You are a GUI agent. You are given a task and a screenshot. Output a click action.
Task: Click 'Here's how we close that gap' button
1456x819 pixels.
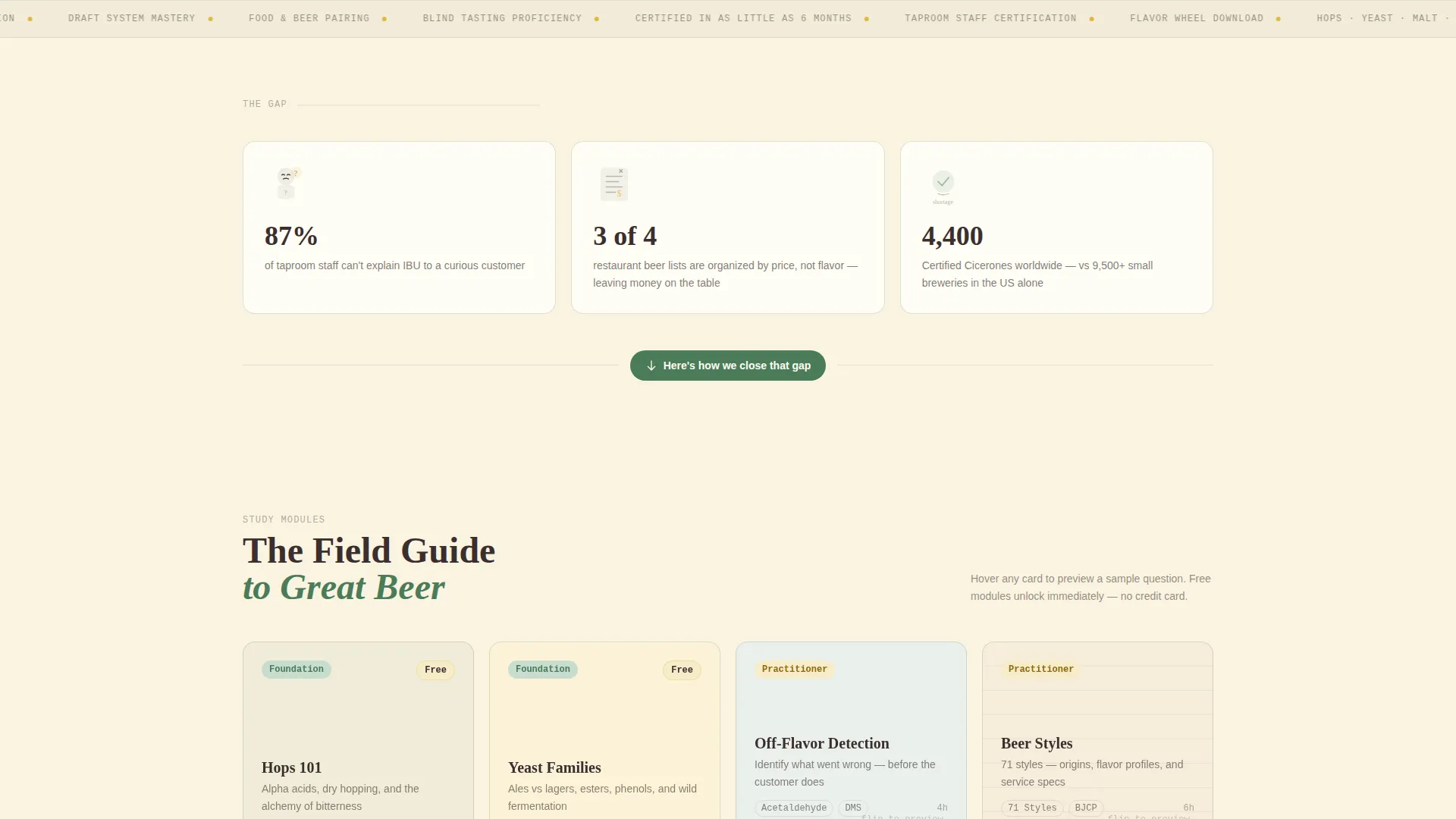727,366
